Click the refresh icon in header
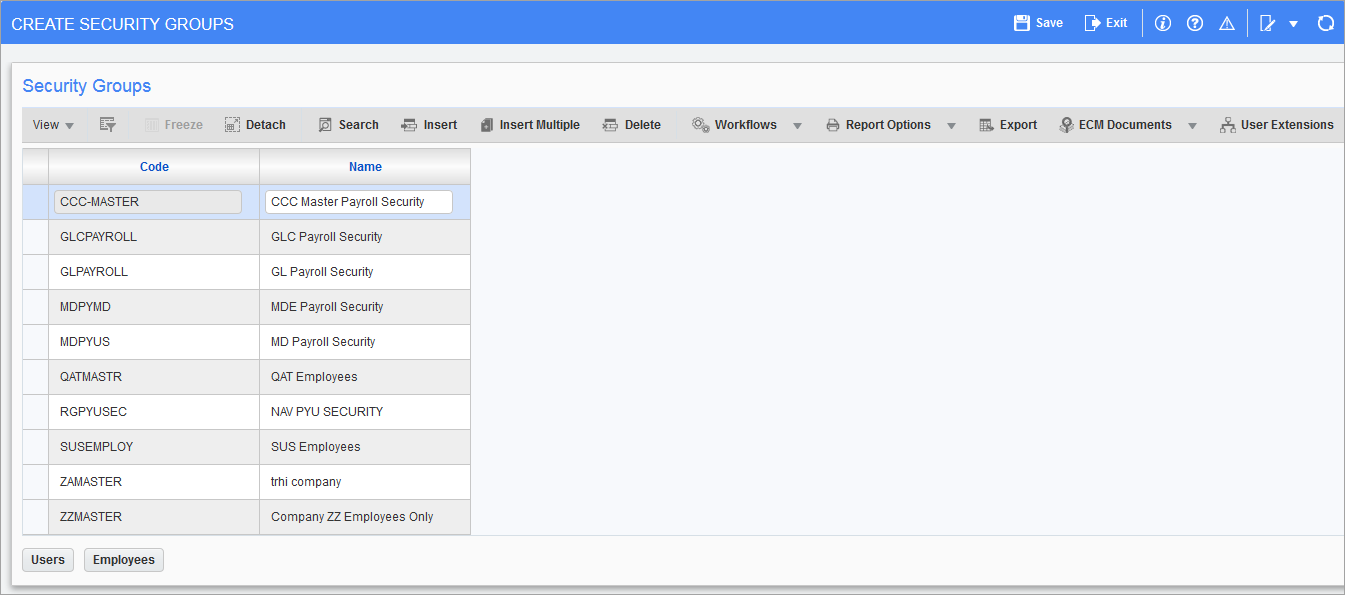1345x595 pixels. pyautogui.click(x=1326, y=23)
